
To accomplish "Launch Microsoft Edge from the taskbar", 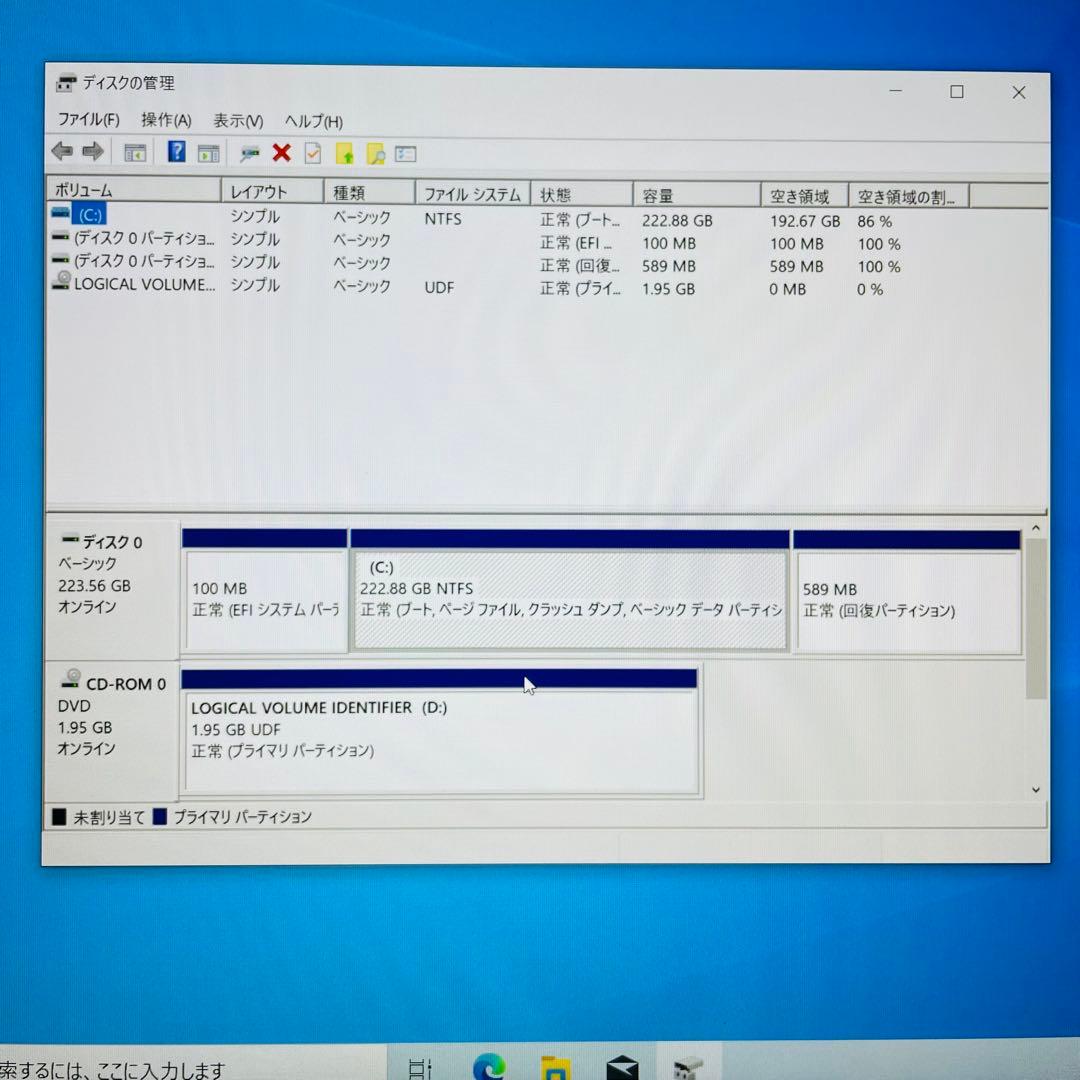I will (x=487, y=1065).
